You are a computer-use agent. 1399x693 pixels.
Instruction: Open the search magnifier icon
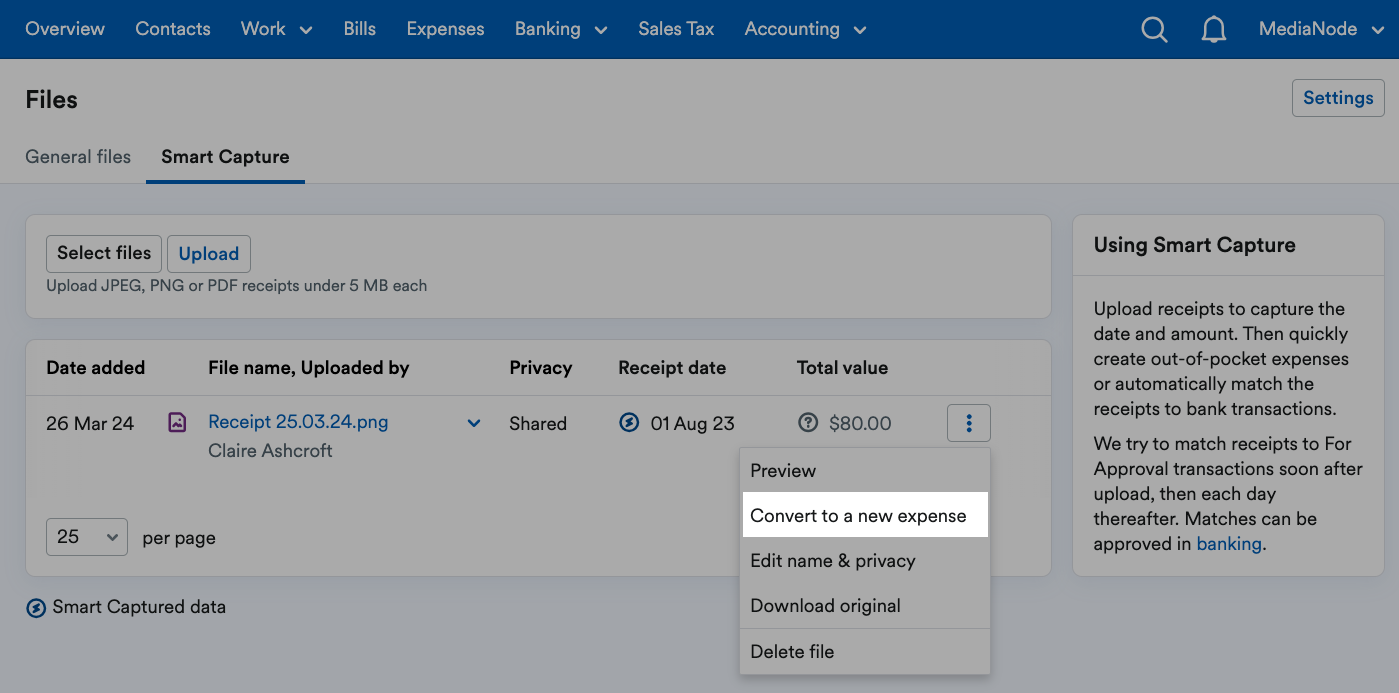point(1154,29)
